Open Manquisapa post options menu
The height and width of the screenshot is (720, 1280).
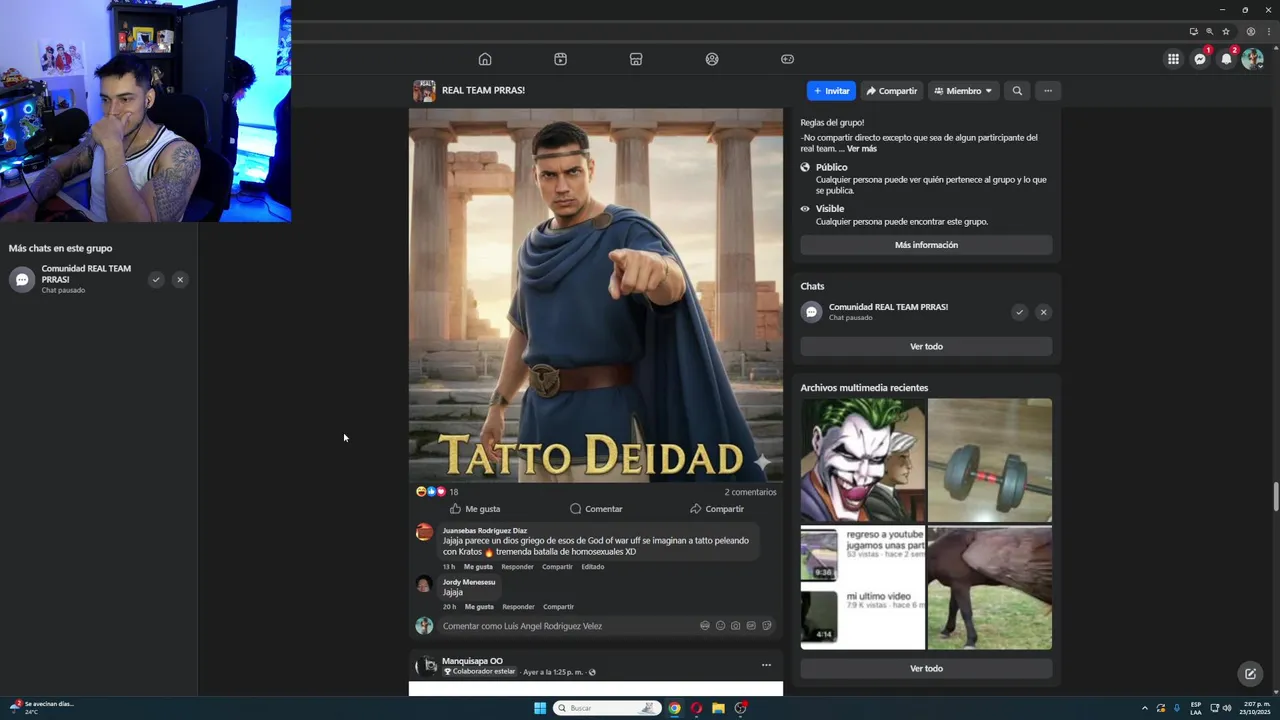766,665
